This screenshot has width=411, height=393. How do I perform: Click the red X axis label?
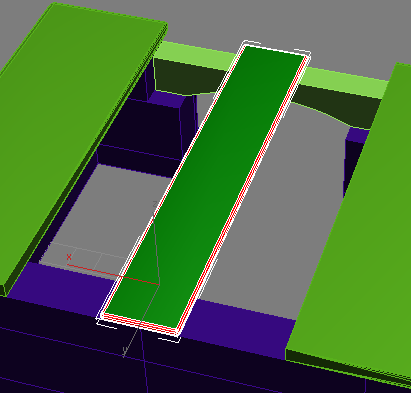point(69,257)
